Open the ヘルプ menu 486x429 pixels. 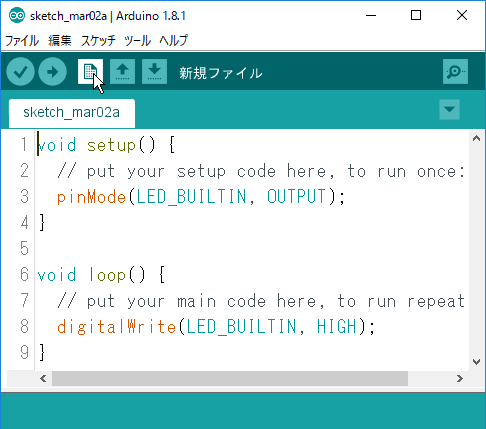point(174,41)
